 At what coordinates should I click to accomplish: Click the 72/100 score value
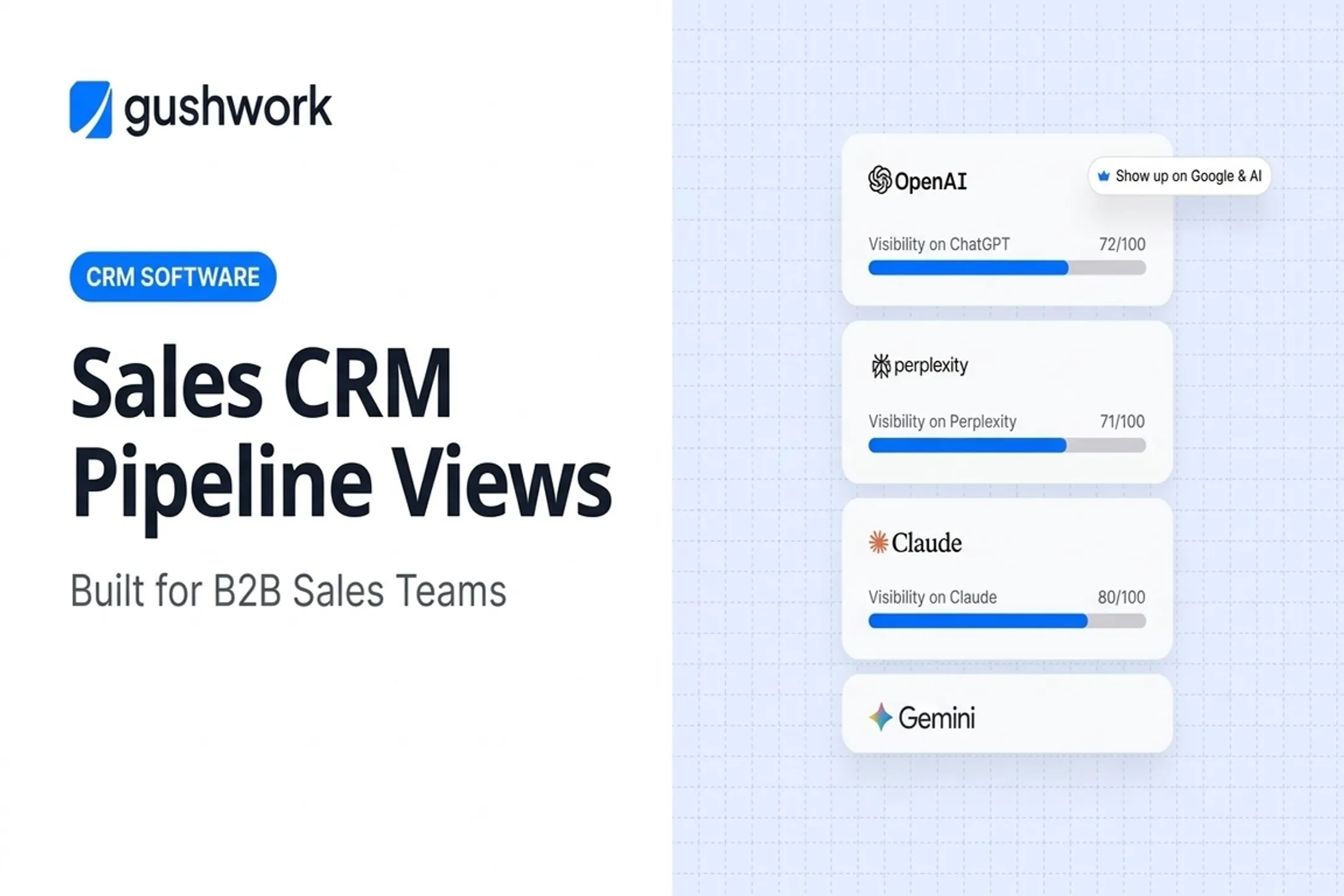(x=1122, y=244)
